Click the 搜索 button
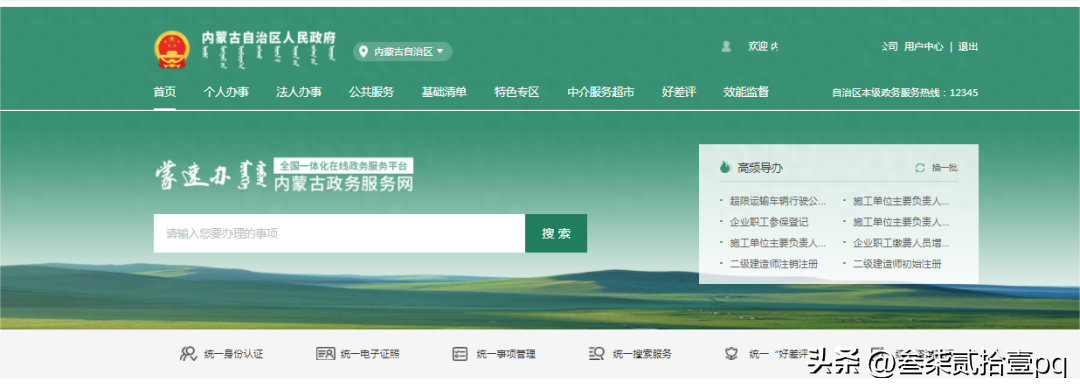The image size is (1080, 388). pyautogui.click(x=556, y=234)
